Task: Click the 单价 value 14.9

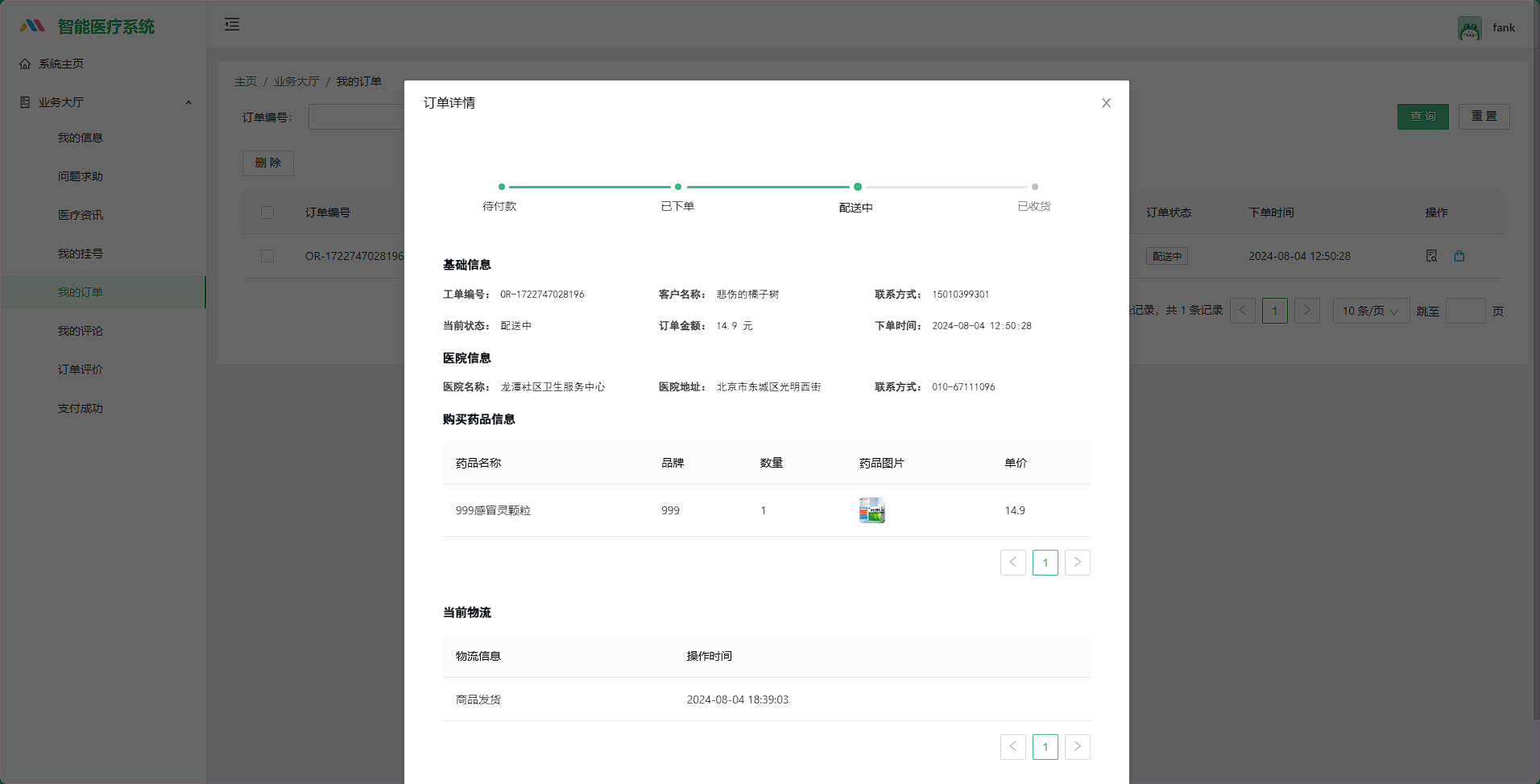Action: pyautogui.click(x=1015, y=510)
